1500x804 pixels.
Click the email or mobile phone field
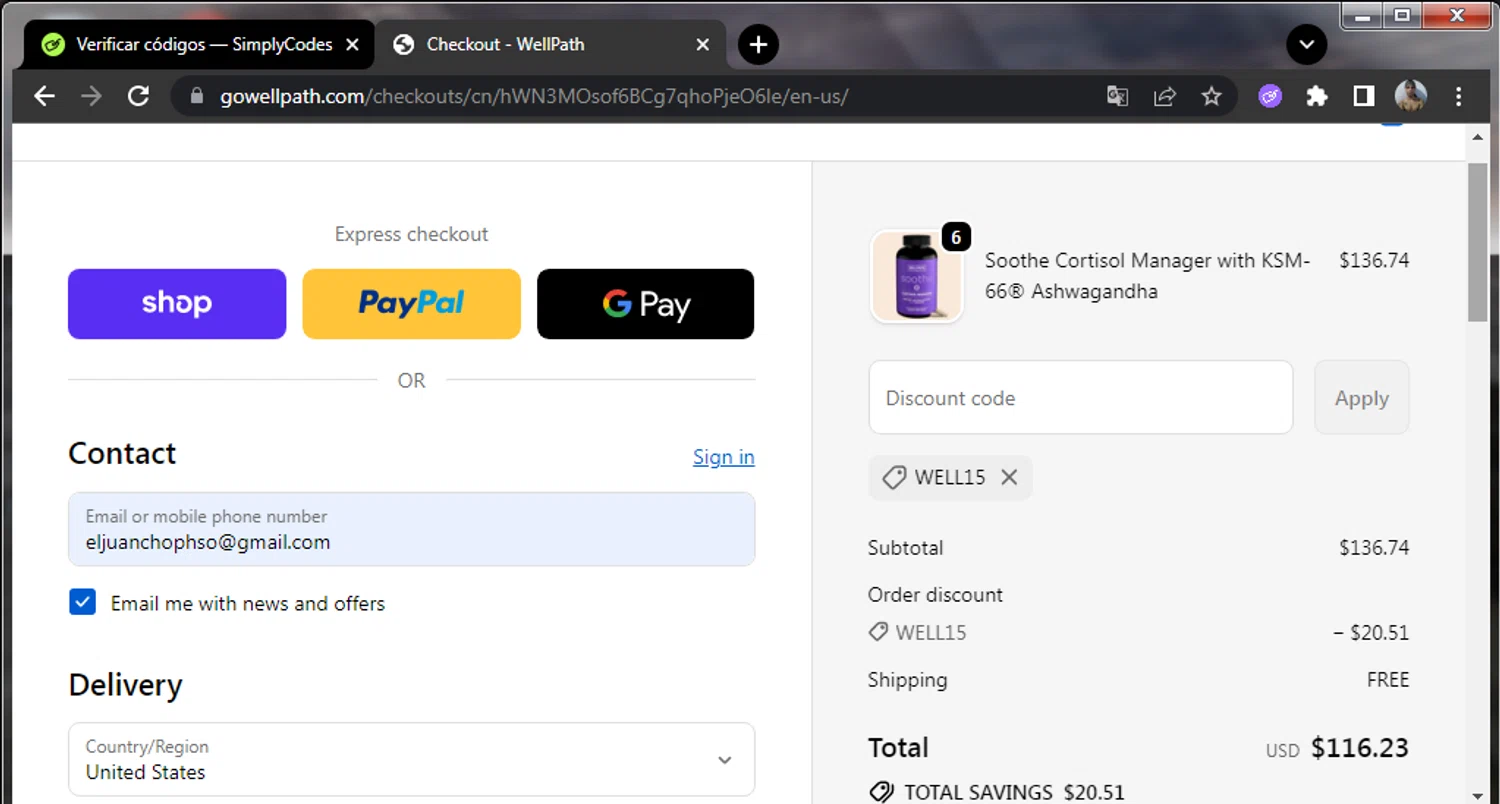click(x=411, y=529)
